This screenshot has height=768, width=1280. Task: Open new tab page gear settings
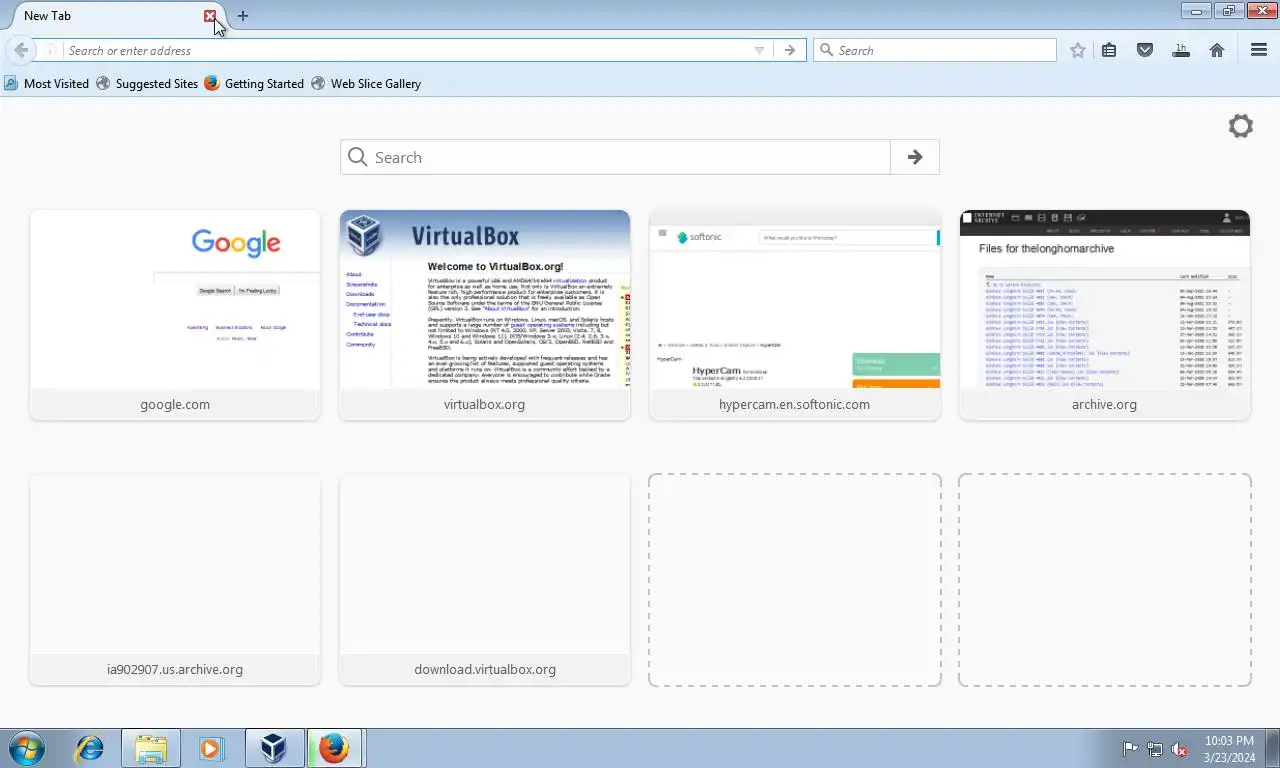tap(1241, 126)
